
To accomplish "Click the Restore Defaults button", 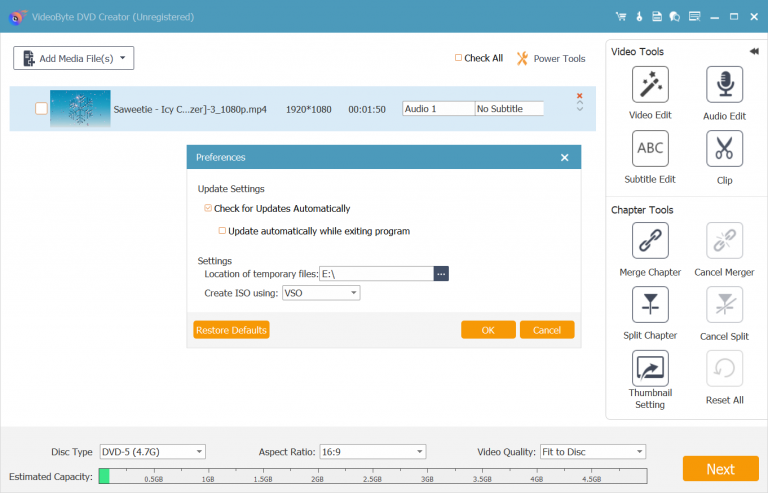I will click(x=231, y=330).
